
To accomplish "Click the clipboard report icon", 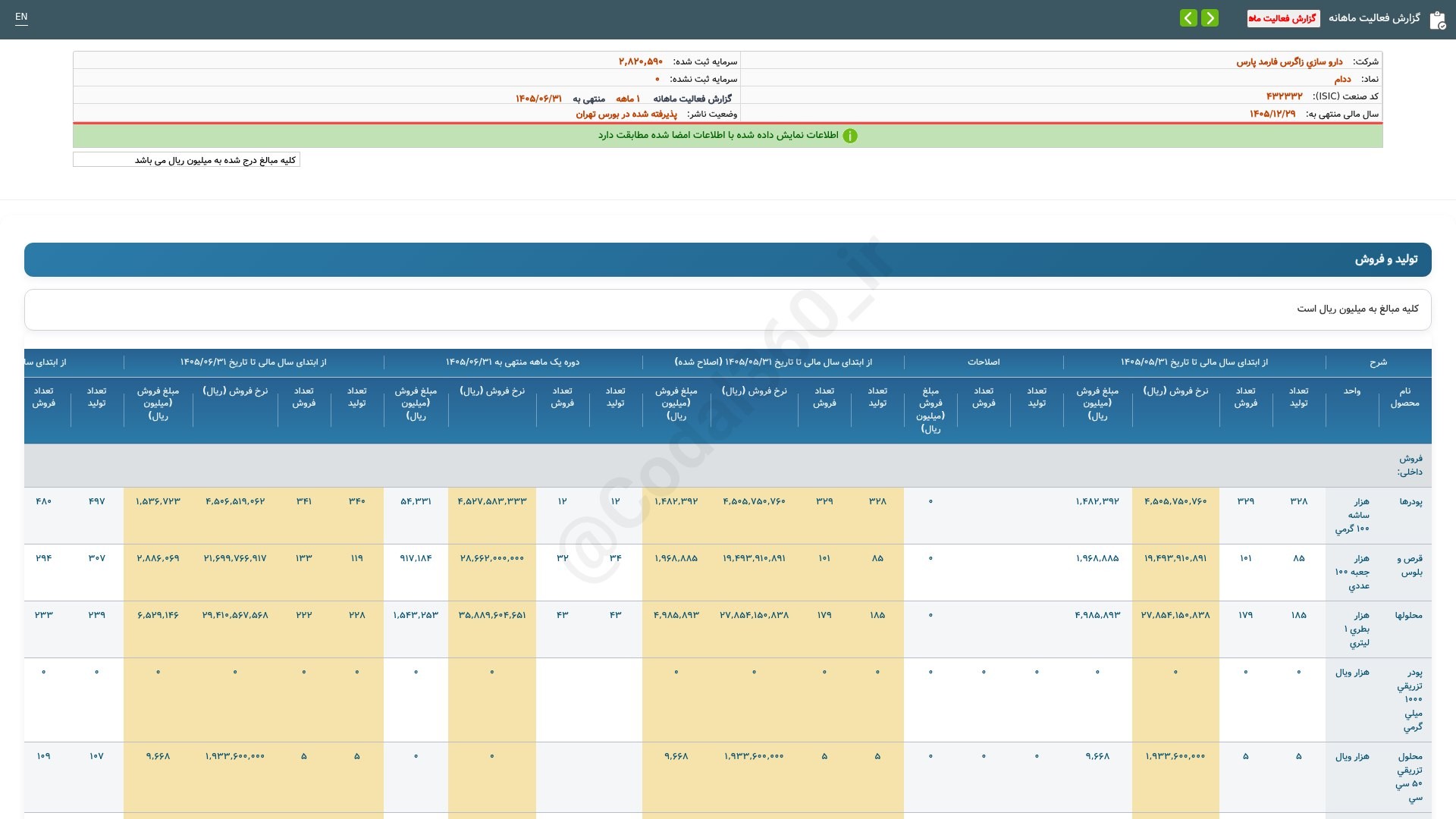I will (x=1437, y=20).
